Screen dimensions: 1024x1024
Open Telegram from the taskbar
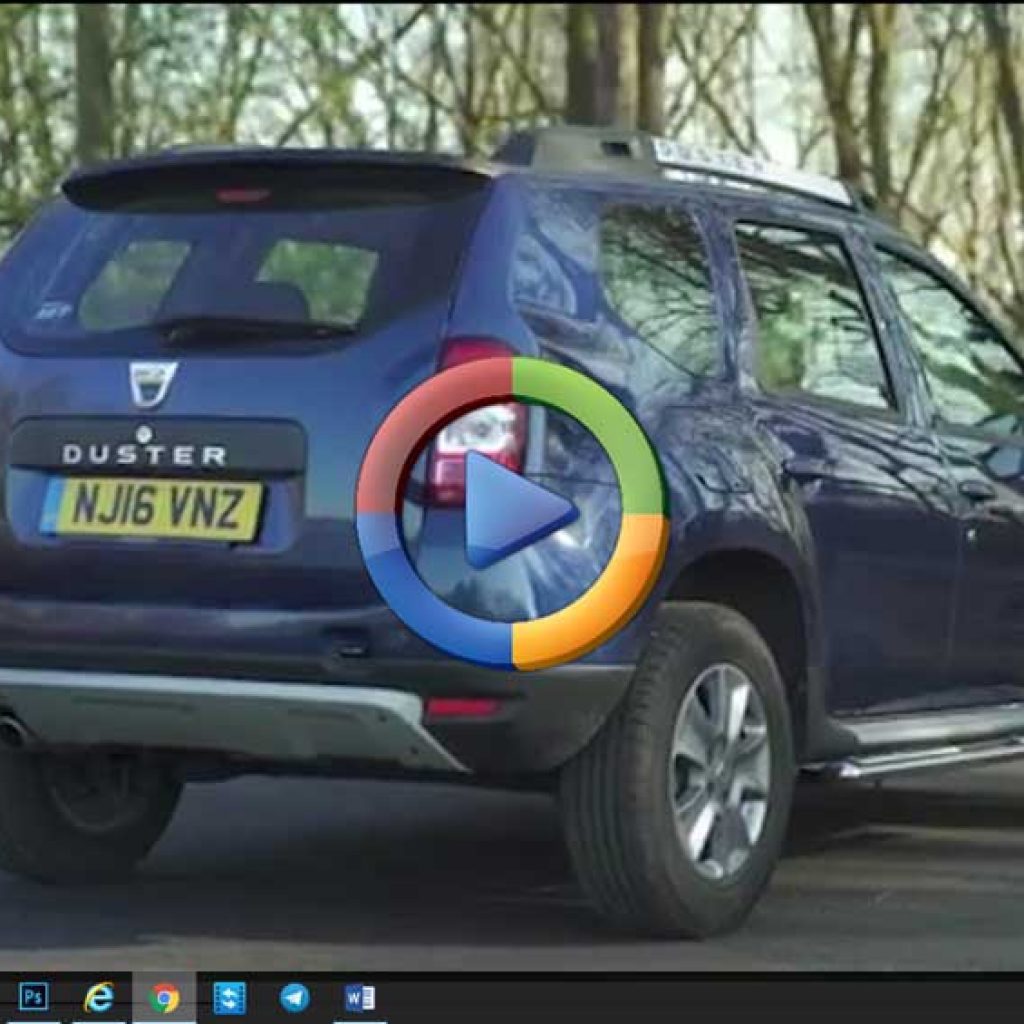coord(294,997)
